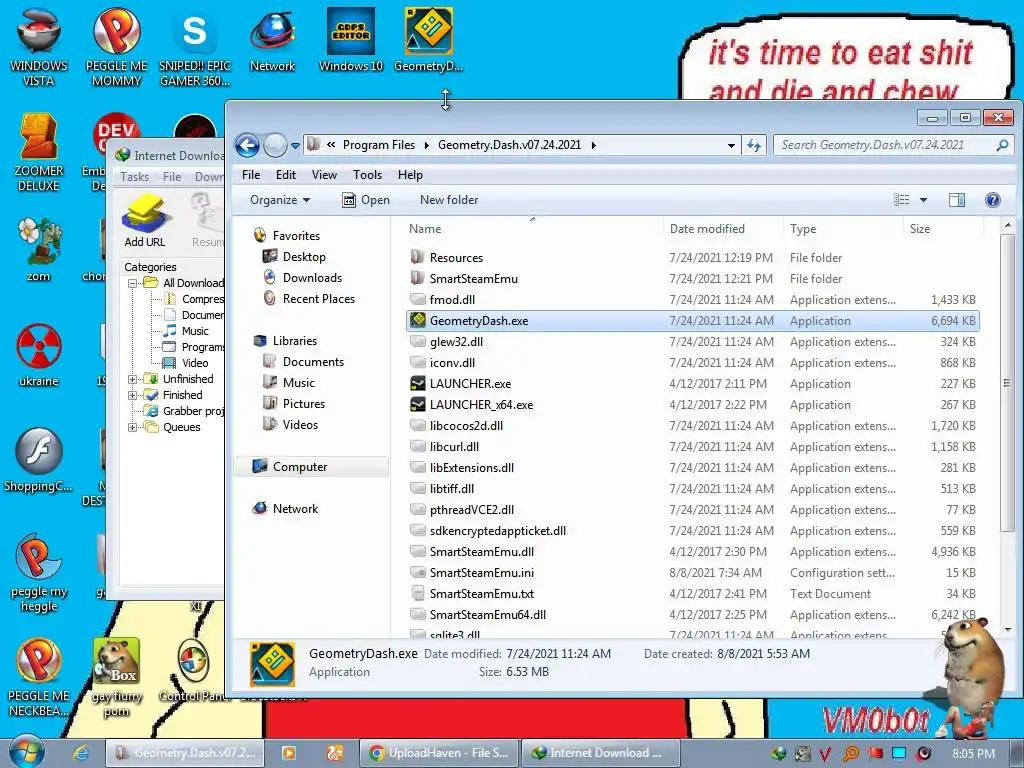Screen dimensions: 1024x768
Task: Click the file list vertical scrollbar
Action: 1007,383
